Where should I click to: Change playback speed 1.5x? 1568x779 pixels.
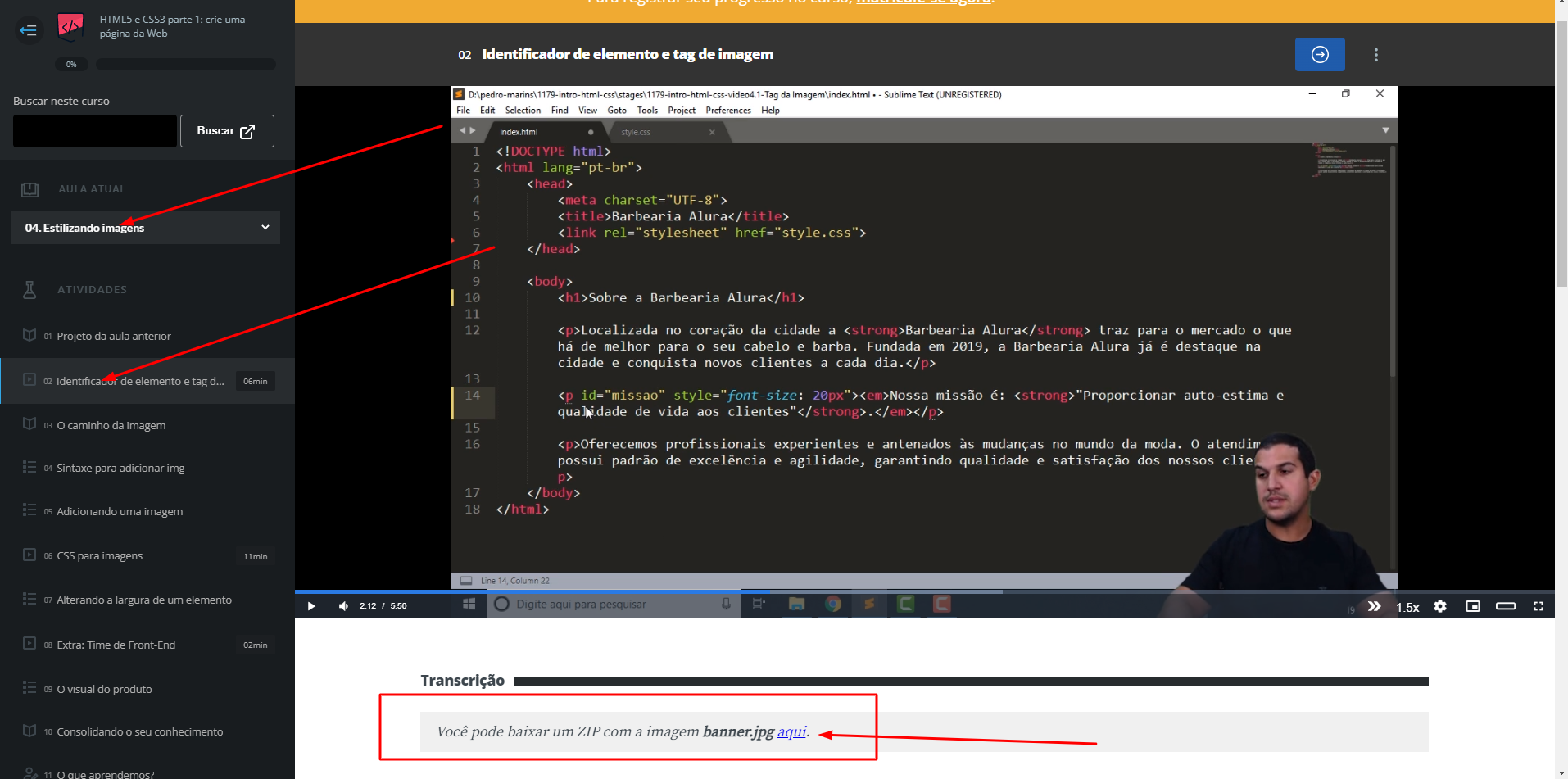click(1407, 607)
